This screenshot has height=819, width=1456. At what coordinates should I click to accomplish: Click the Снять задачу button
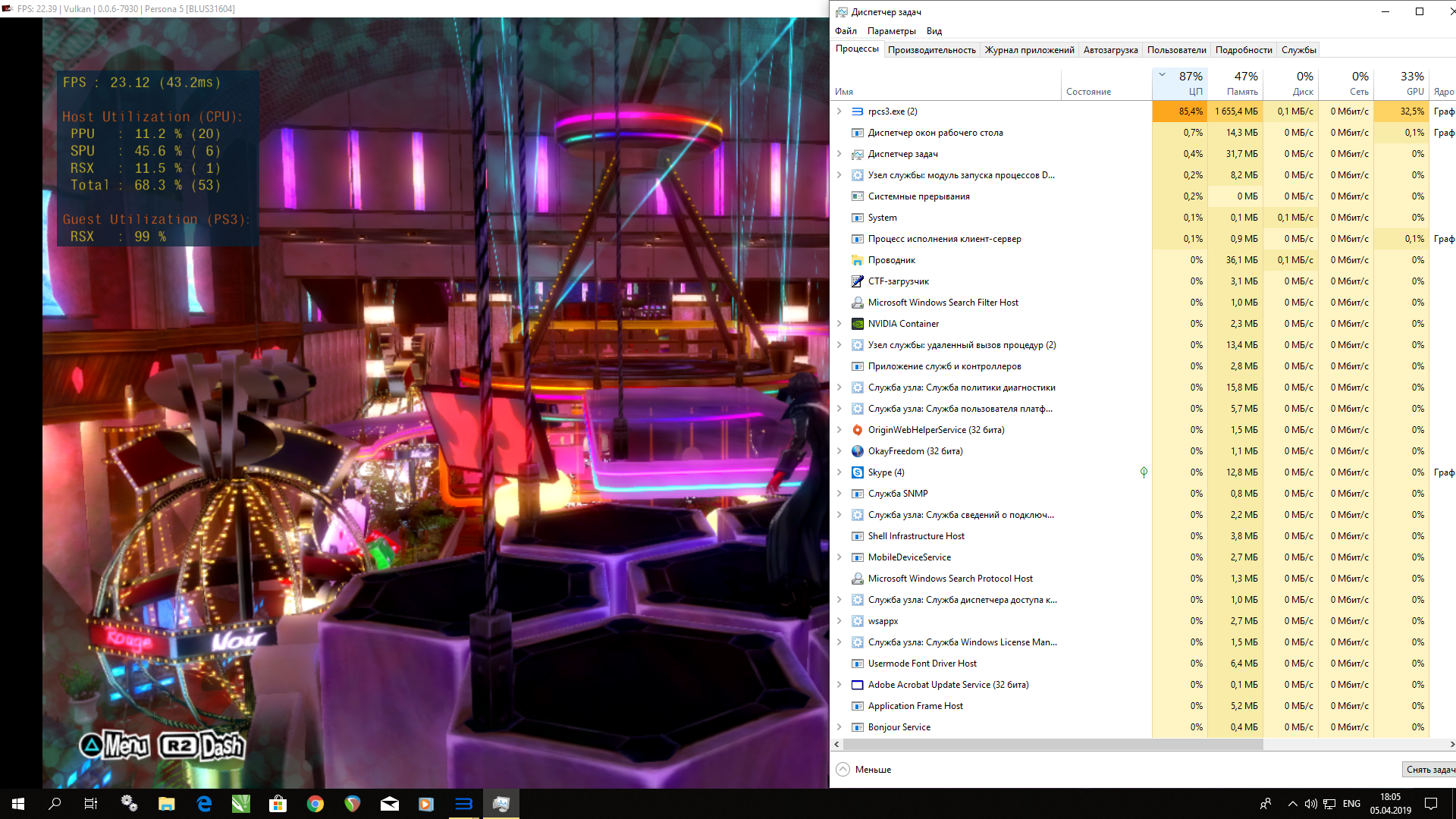click(x=1429, y=769)
